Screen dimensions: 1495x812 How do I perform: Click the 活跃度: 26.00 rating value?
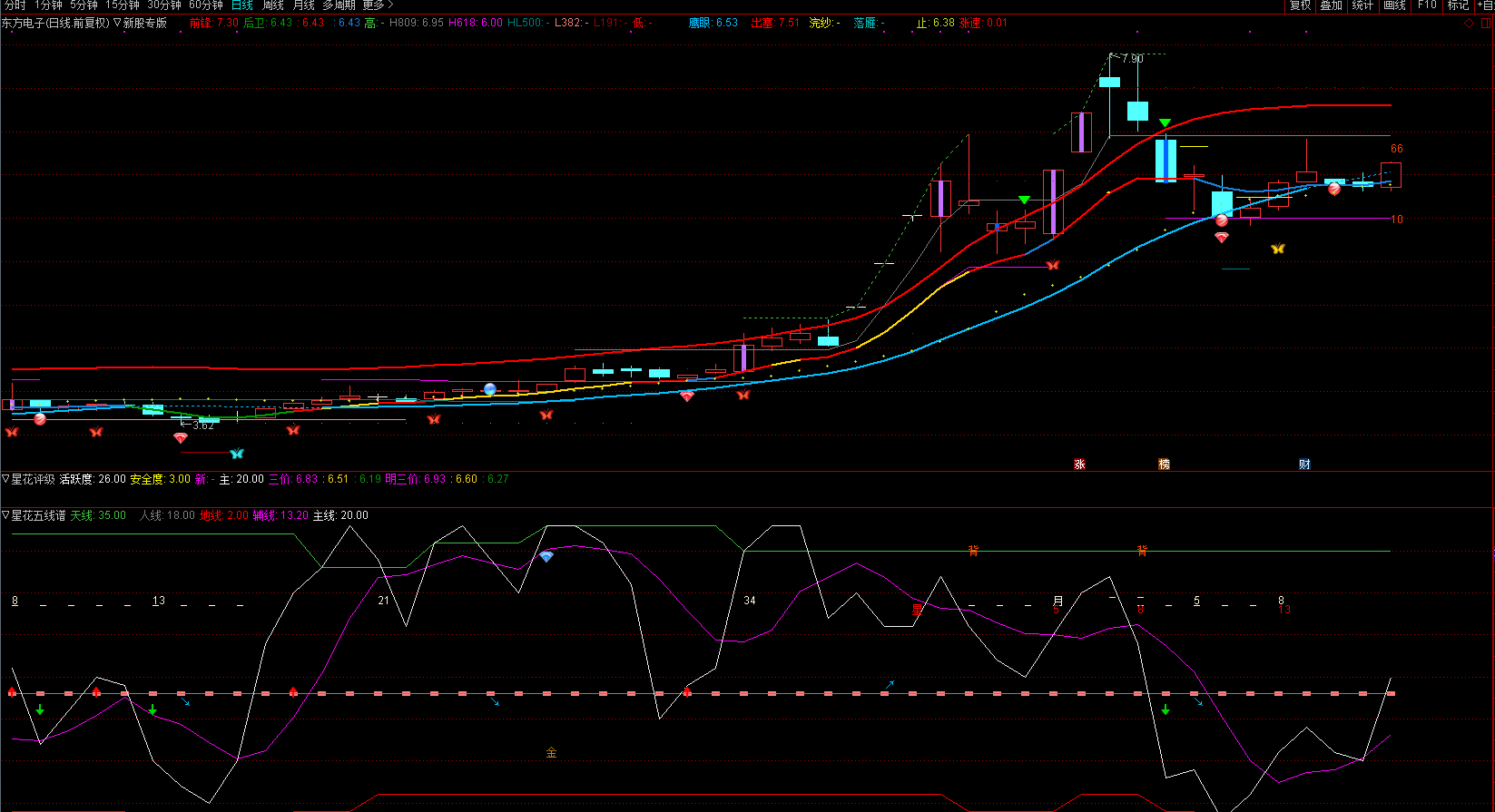[x=93, y=479]
